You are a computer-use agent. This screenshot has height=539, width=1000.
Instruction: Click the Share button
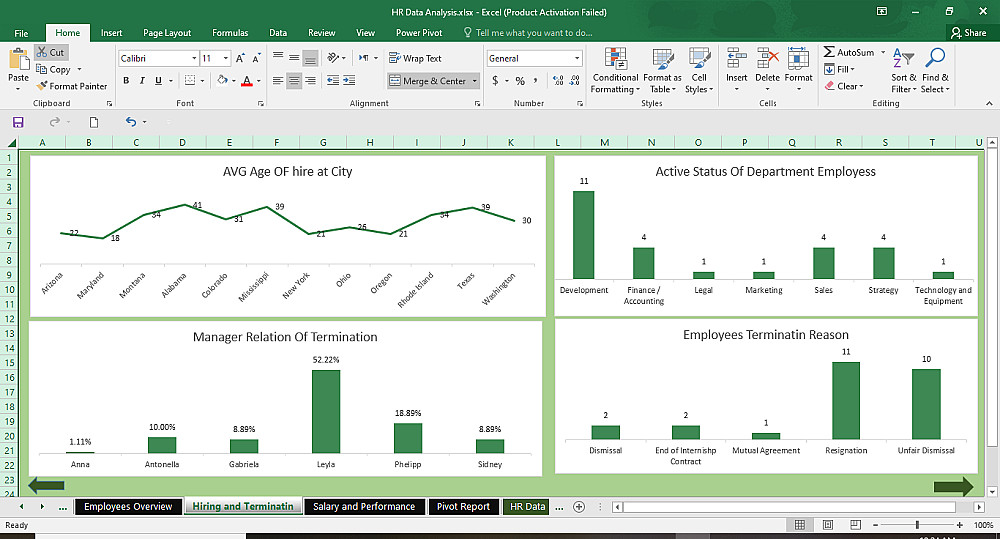(968, 33)
